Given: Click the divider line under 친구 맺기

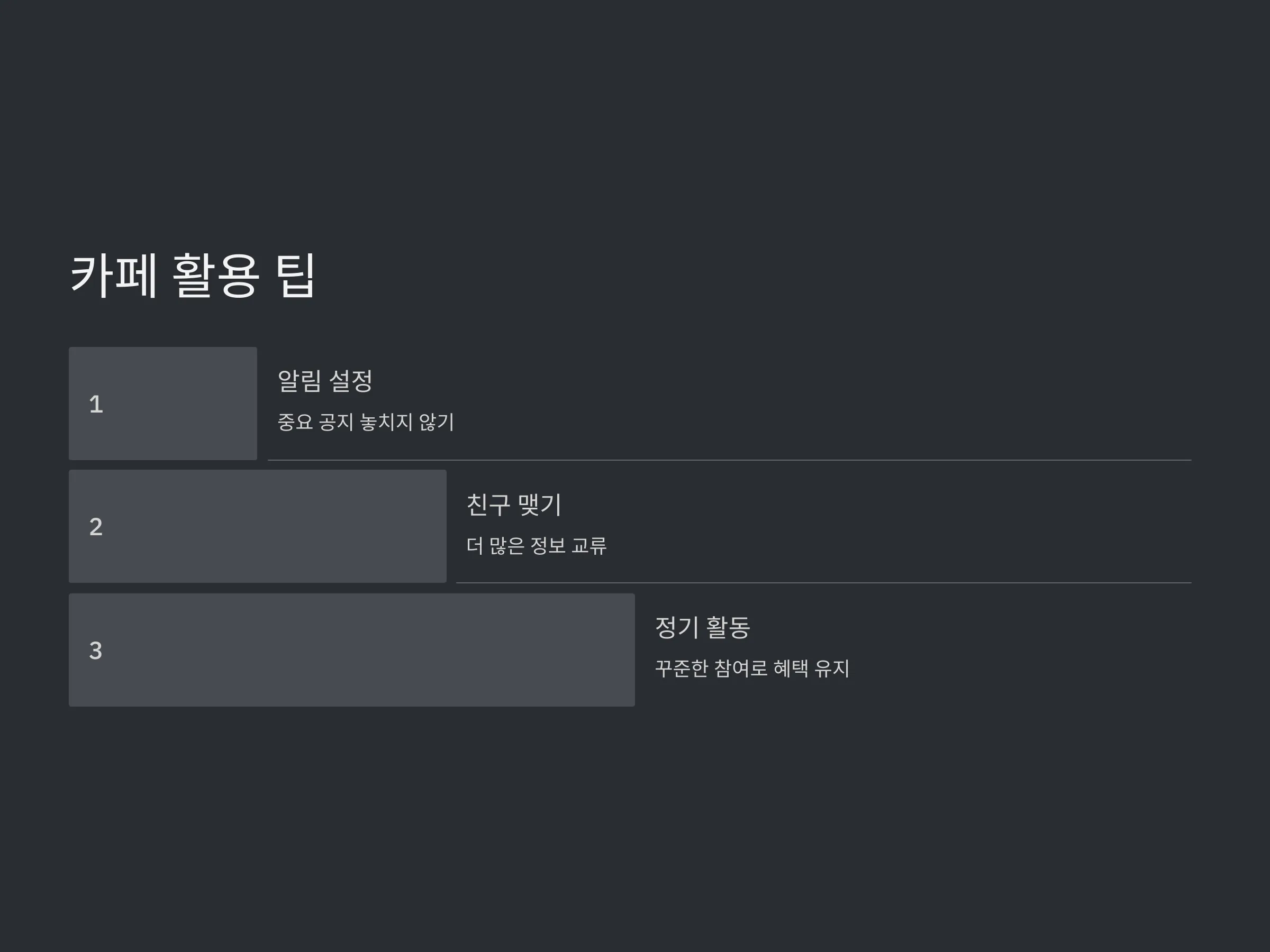Looking at the screenshot, I should pos(823,583).
